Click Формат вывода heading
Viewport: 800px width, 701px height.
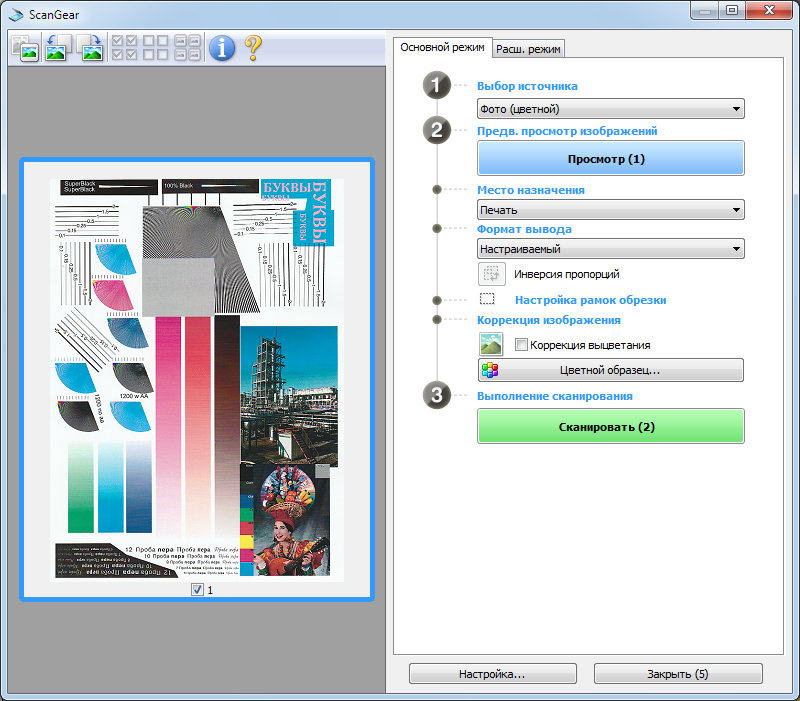[x=524, y=230]
